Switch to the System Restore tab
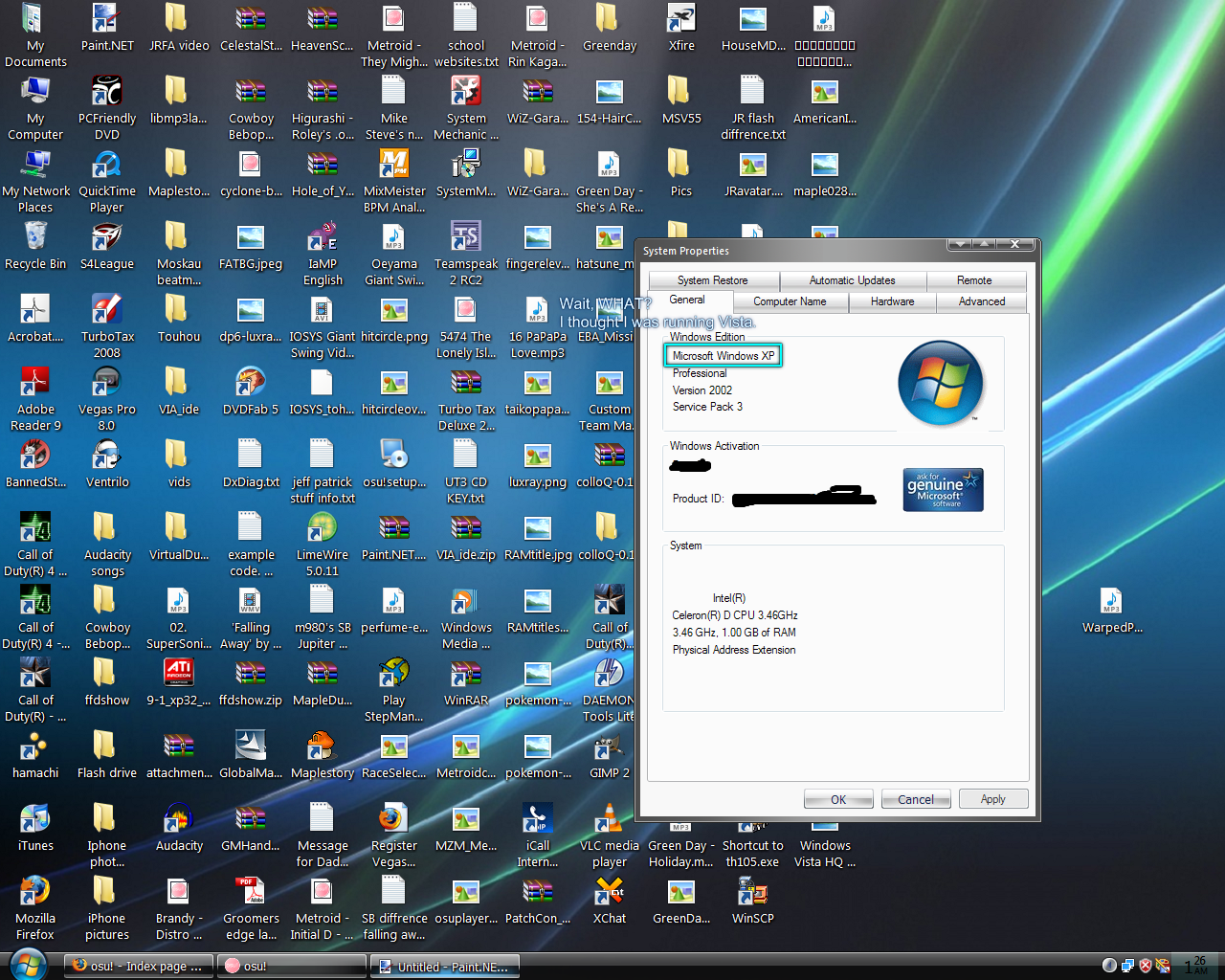The height and width of the screenshot is (980, 1225). tap(713, 280)
